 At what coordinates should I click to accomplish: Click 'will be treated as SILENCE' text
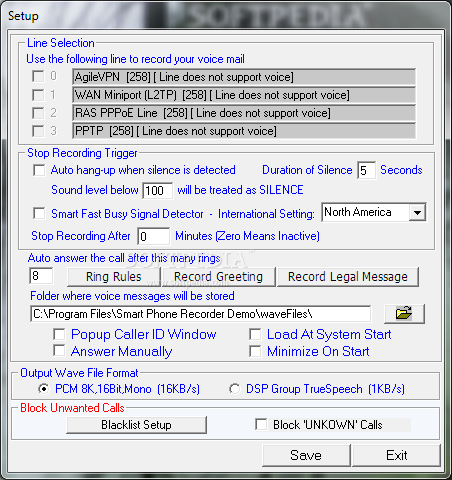pyautogui.click(x=240, y=190)
